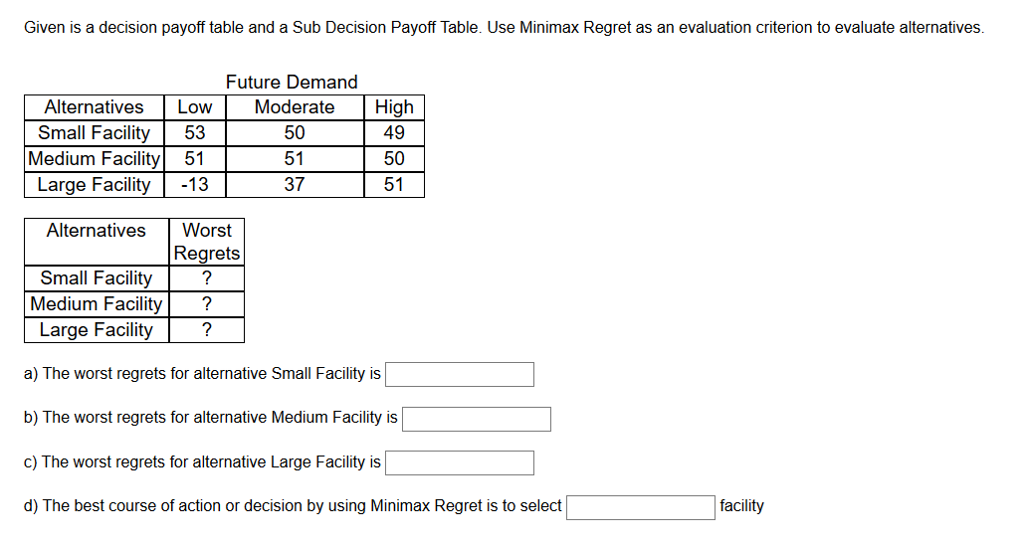1024x549 pixels.
Task: Click the best decision facility input box
Action: click(x=640, y=507)
